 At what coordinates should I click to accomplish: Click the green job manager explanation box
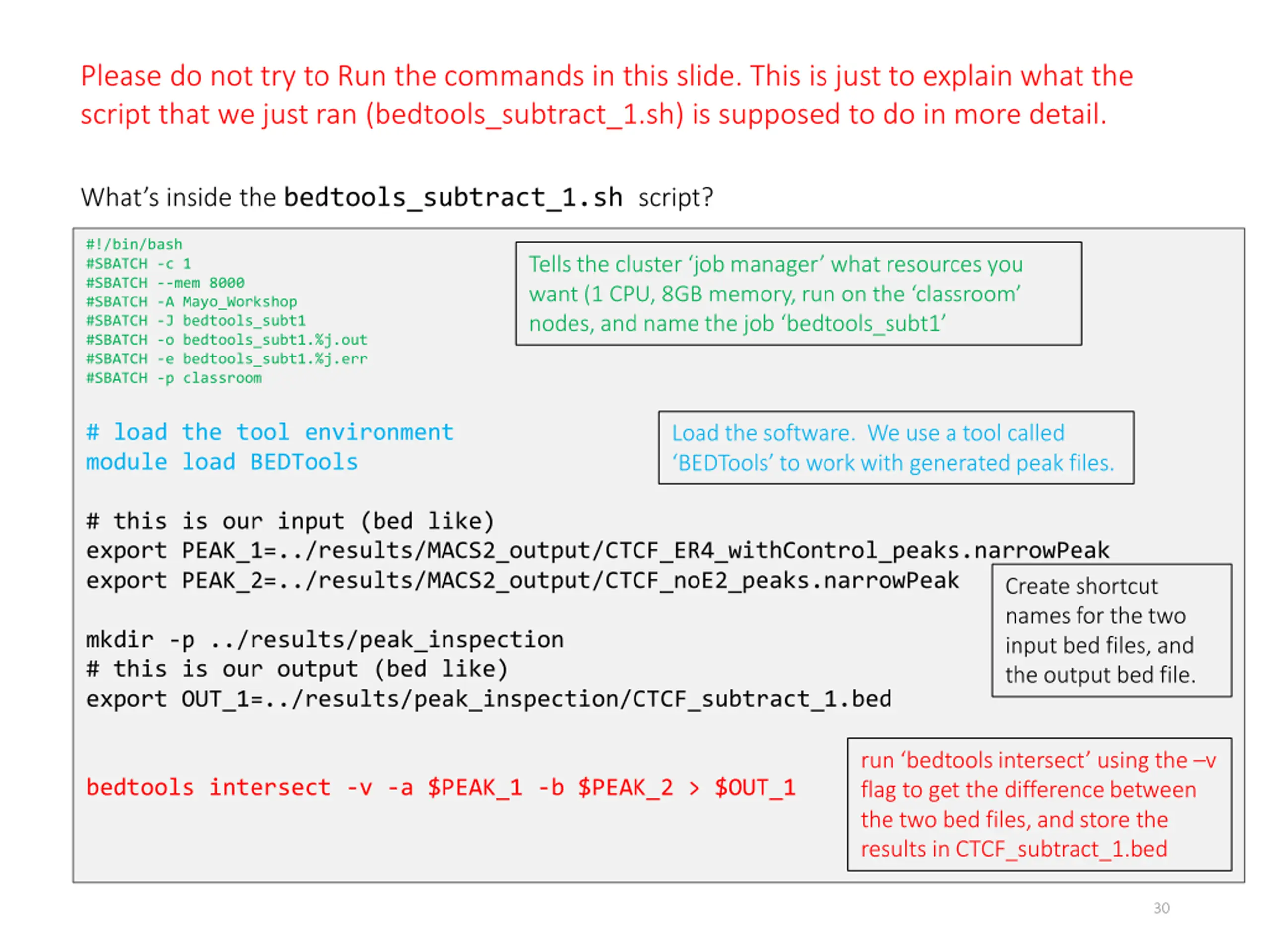coord(798,294)
